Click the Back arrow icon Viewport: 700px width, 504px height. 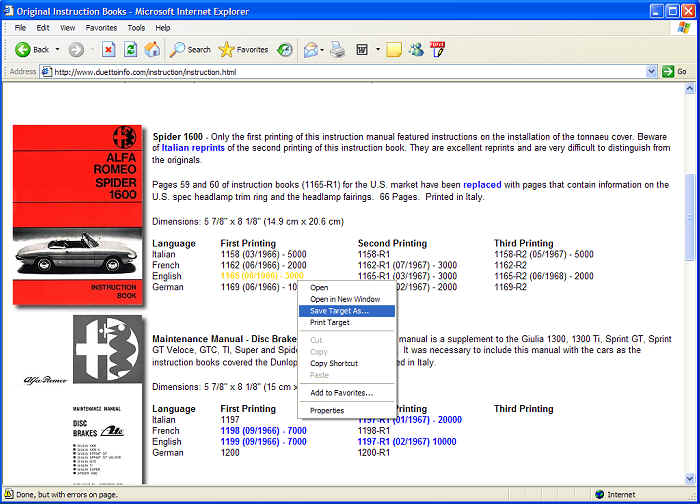coord(22,50)
